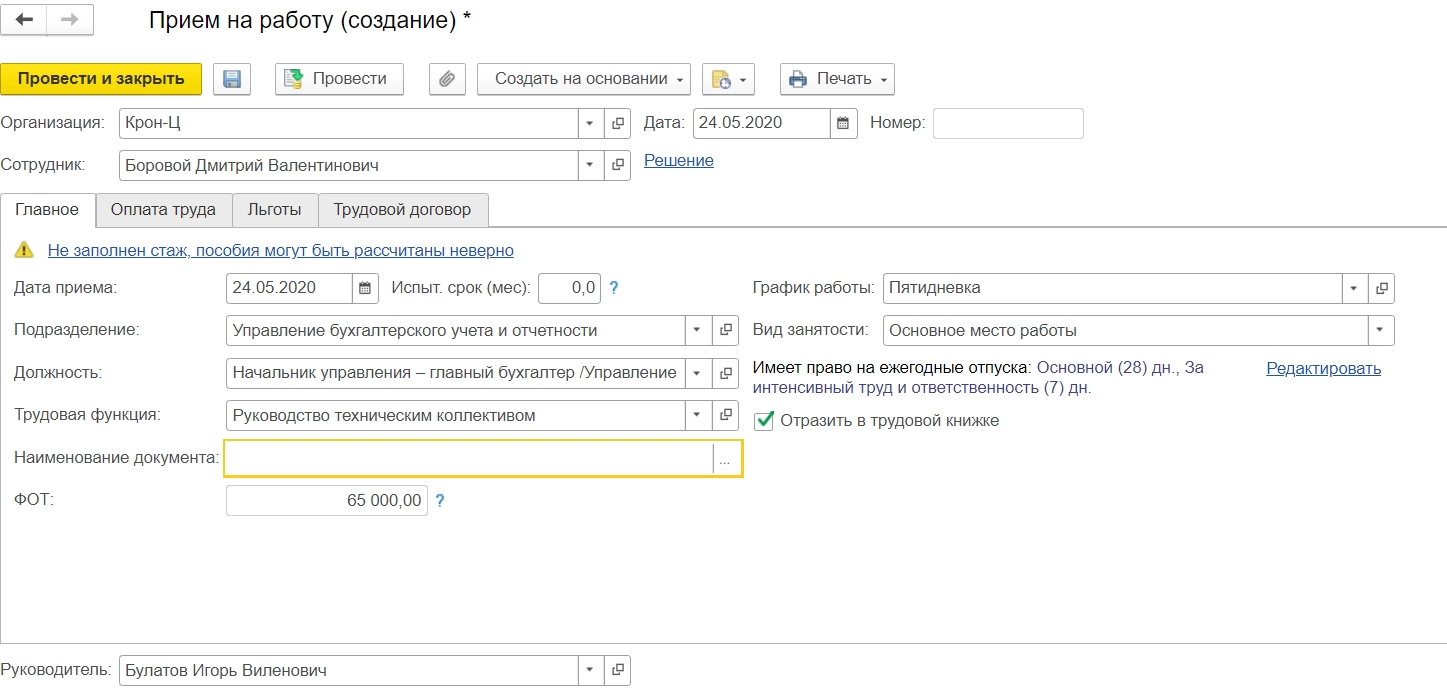Expand the Вид занятости dropdown
Image resolution: width=1447 pixels, height=695 pixels.
tap(1380, 330)
